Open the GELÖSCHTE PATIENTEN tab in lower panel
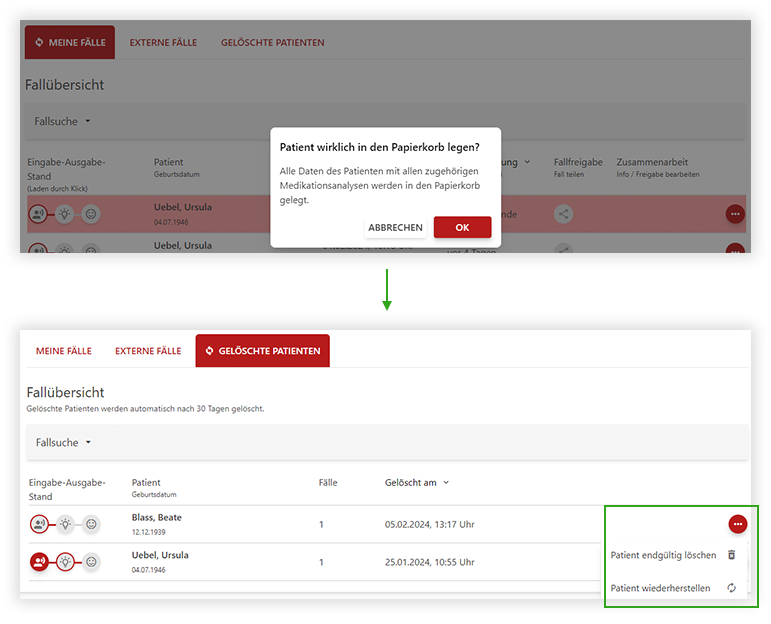771x624 pixels. coord(262,351)
